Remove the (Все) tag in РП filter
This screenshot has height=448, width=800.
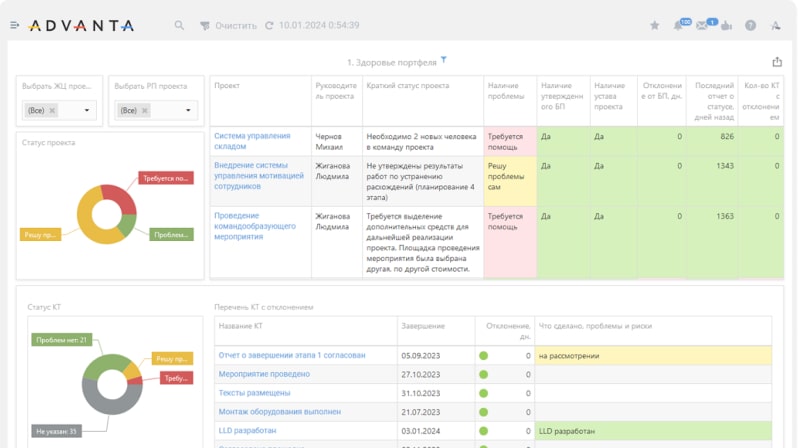(146, 110)
